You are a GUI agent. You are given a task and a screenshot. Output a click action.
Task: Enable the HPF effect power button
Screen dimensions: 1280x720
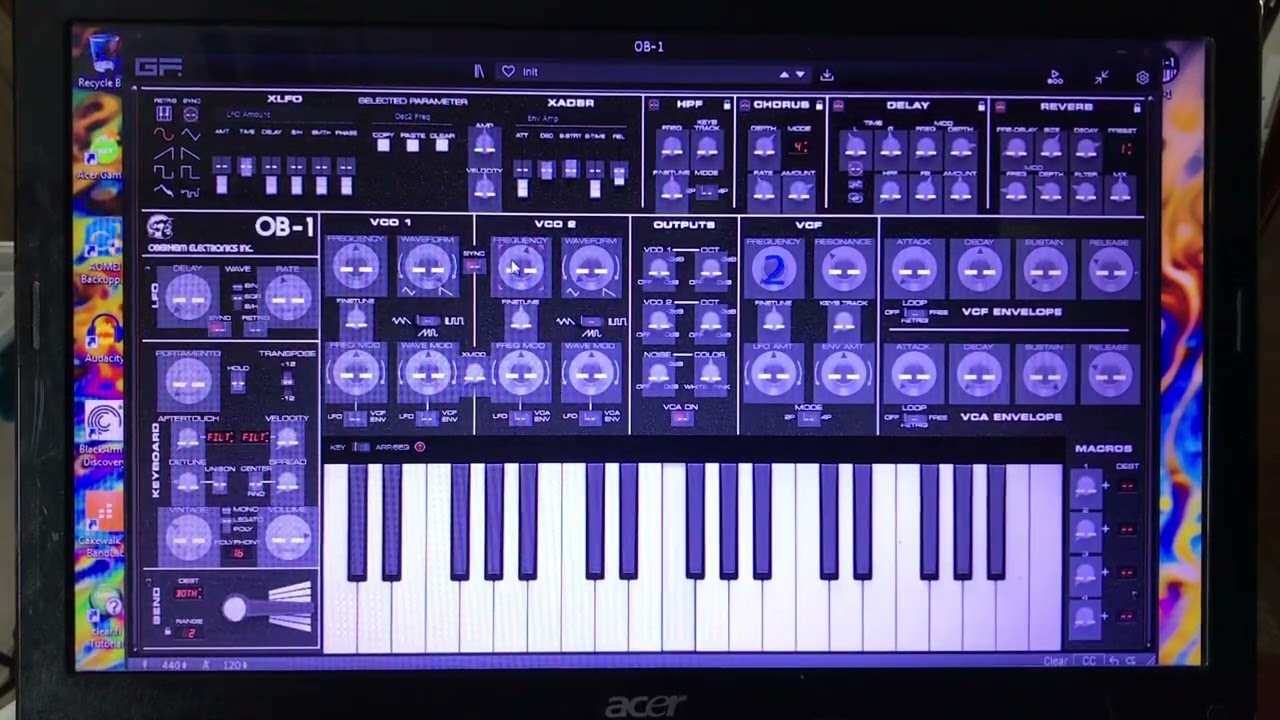coord(654,104)
